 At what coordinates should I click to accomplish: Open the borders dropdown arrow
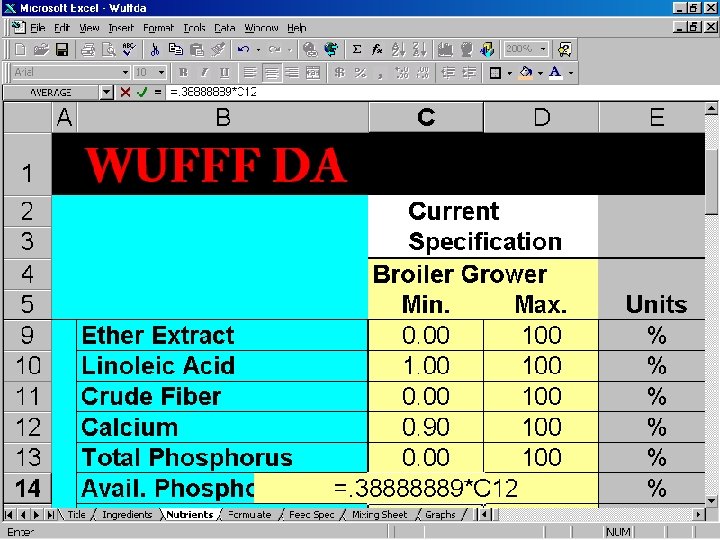tap(510, 73)
